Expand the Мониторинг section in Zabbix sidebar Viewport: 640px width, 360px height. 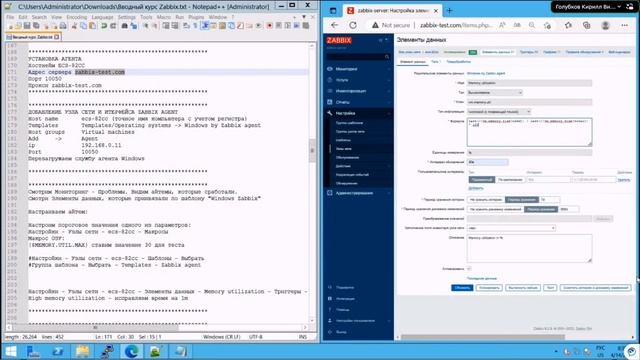coord(358,69)
